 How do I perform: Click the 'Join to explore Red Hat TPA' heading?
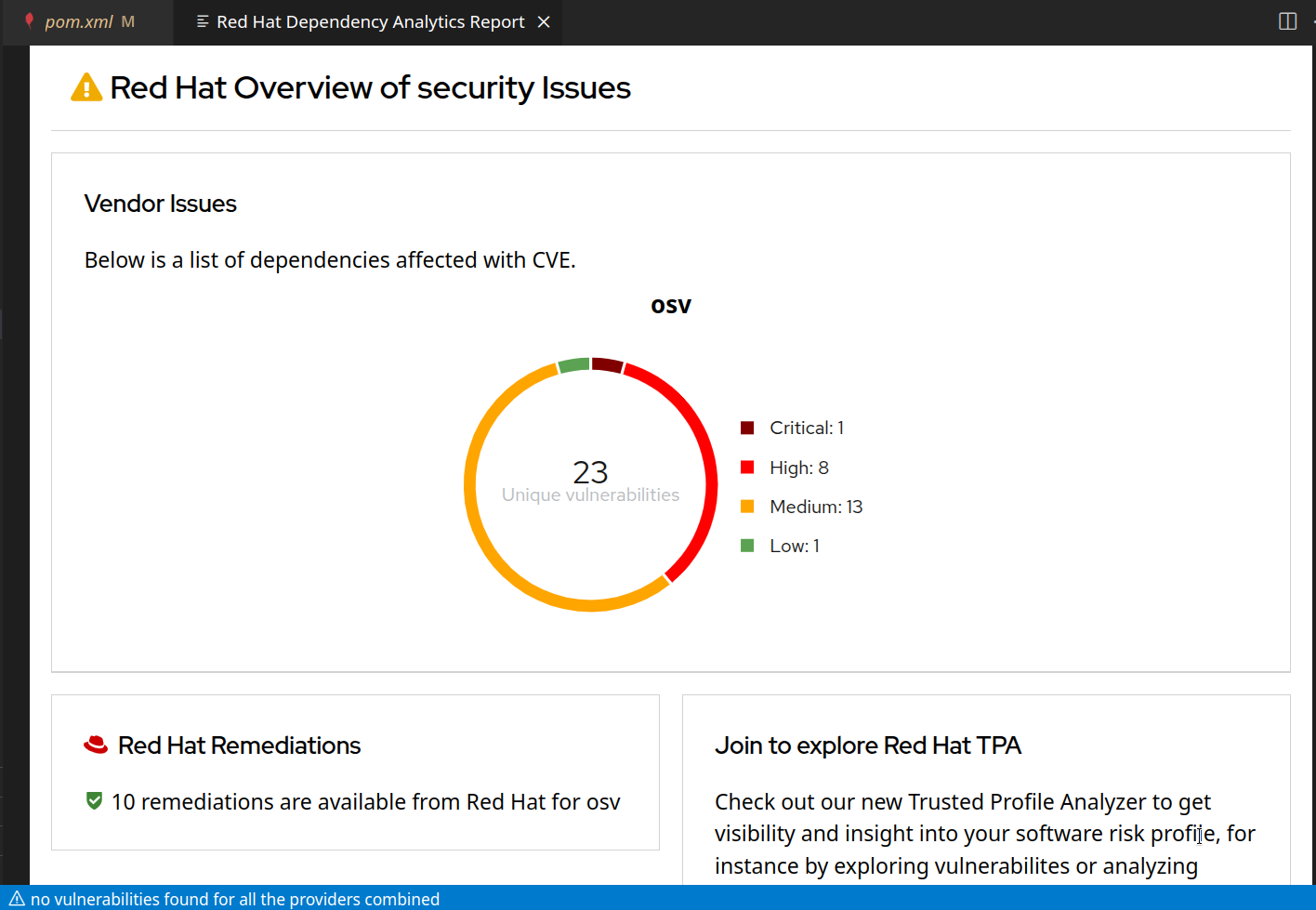(867, 745)
